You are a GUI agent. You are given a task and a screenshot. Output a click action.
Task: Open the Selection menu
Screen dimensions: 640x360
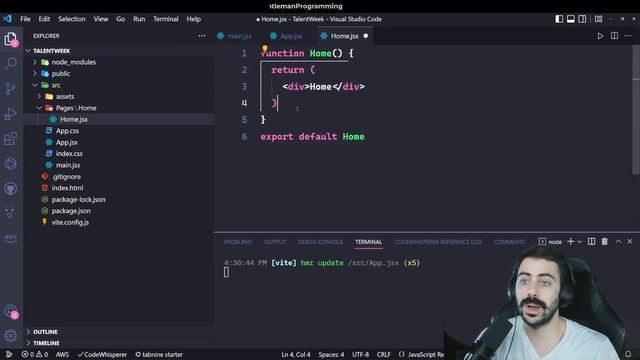click(72, 19)
